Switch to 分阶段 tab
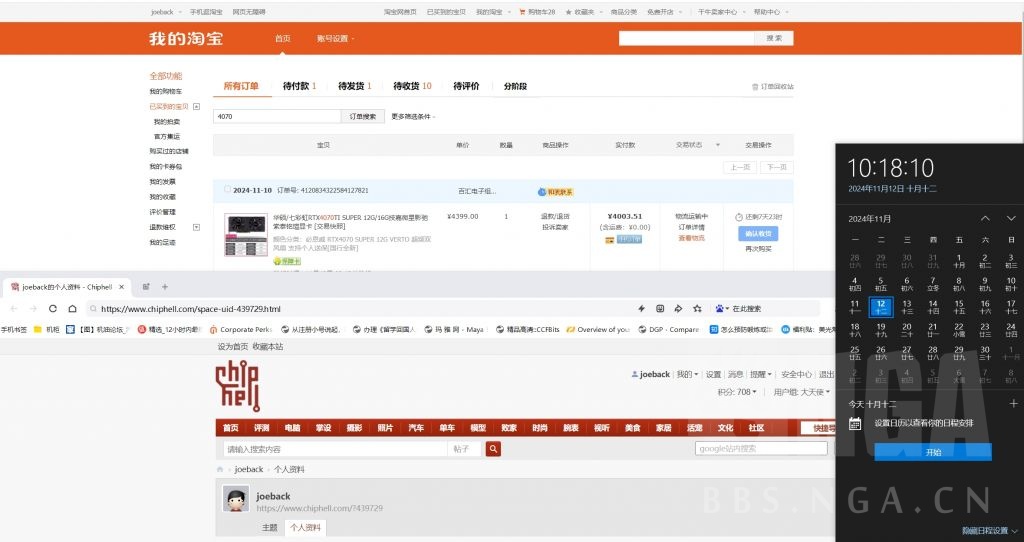The width and height of the screenshot is (1024, 542). tap(515, 86)
